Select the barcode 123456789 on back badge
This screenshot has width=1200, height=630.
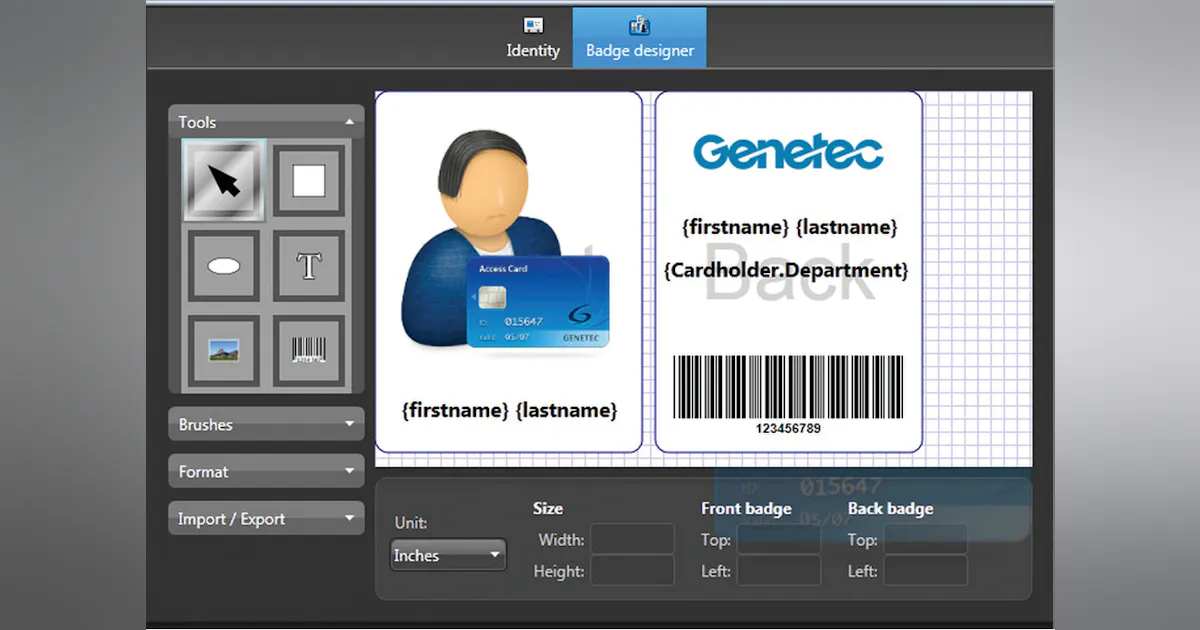point(788,394)
